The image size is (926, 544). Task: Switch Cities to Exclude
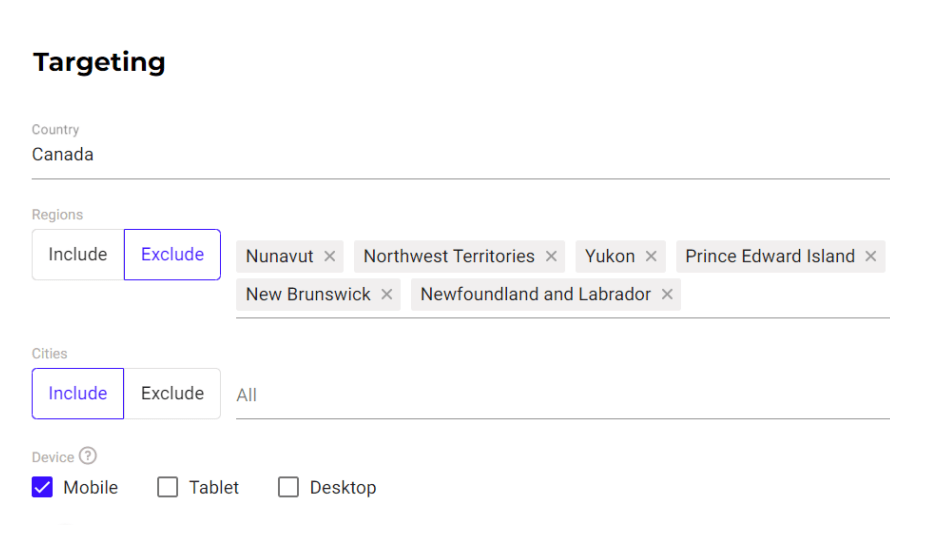pos(172,393)
